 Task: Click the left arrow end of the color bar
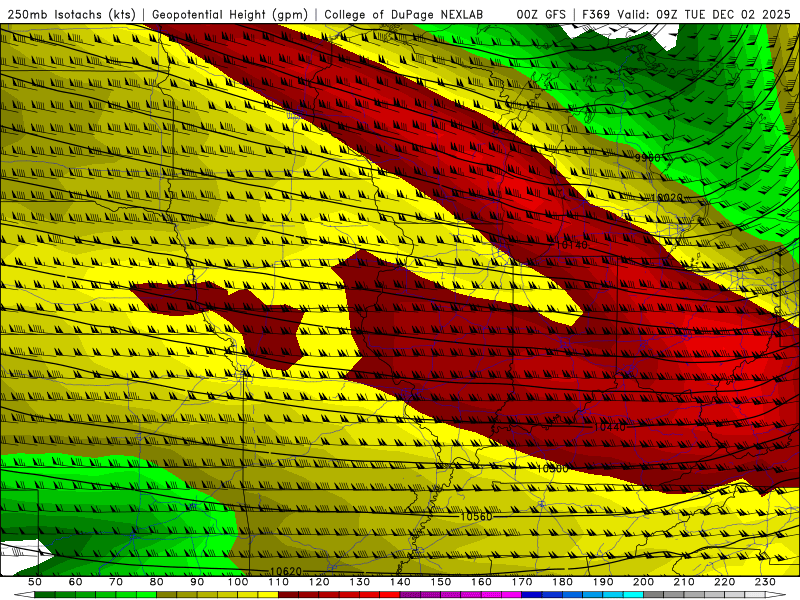[24, 595]
